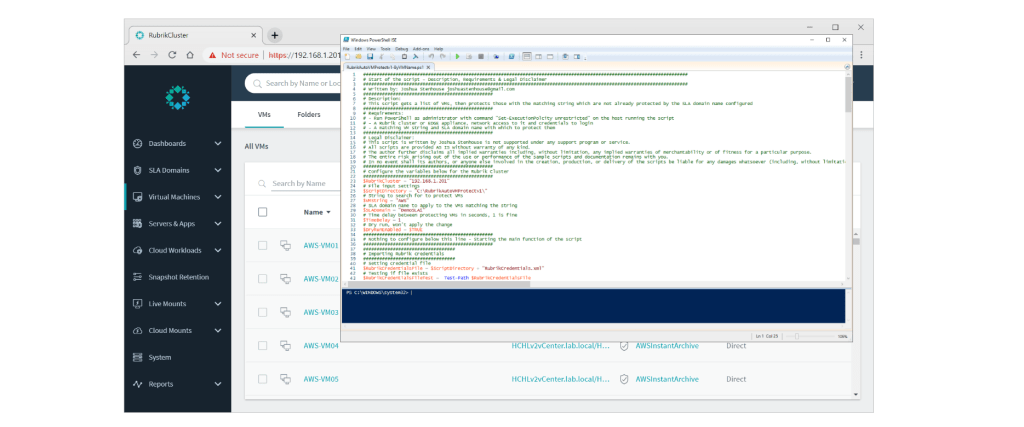Open the AWS-VM03 link
Viewport: 1024px width, 427px height.
321,313
